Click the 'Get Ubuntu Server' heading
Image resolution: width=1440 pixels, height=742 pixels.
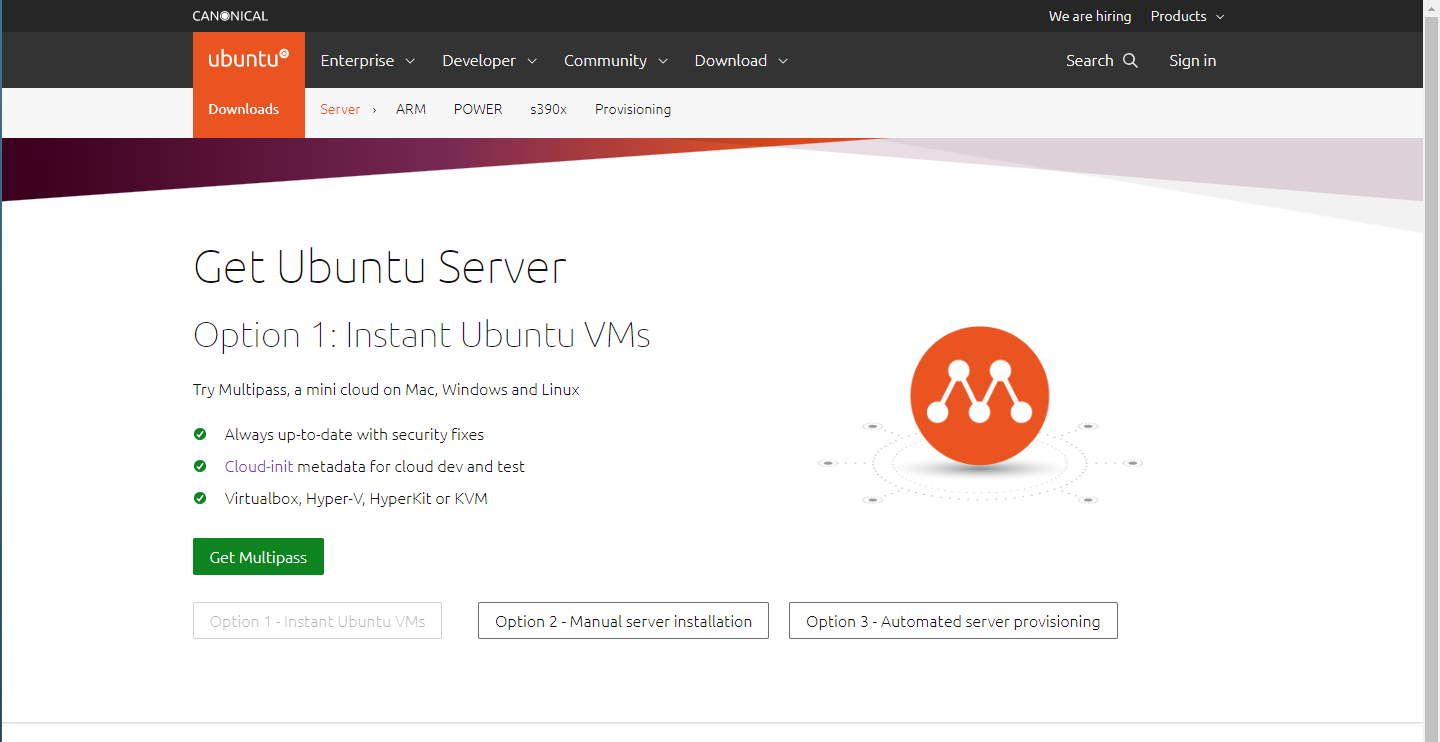[380, 267]
